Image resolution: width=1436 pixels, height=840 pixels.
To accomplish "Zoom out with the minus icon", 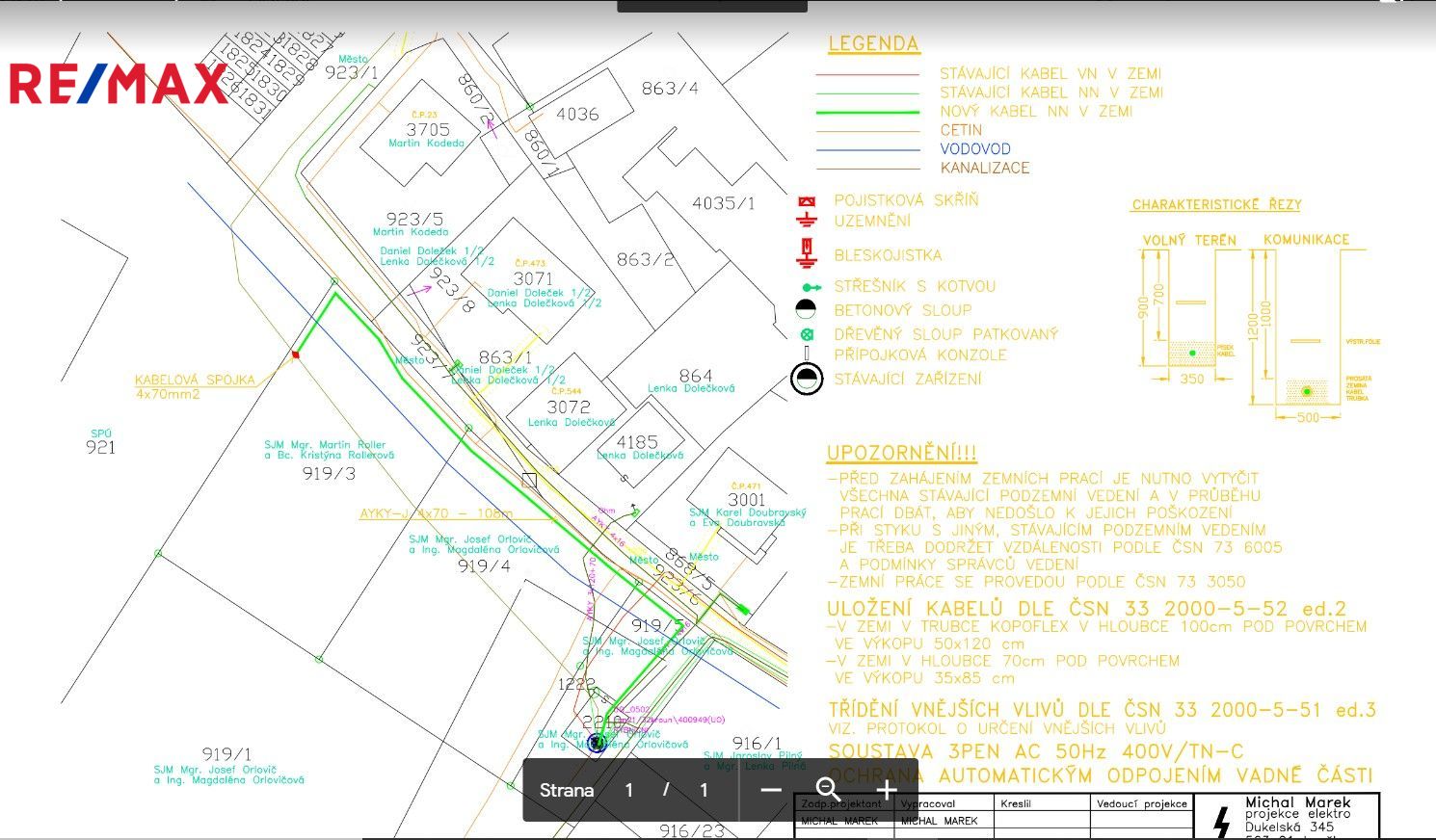I will (x=770, y=791).
